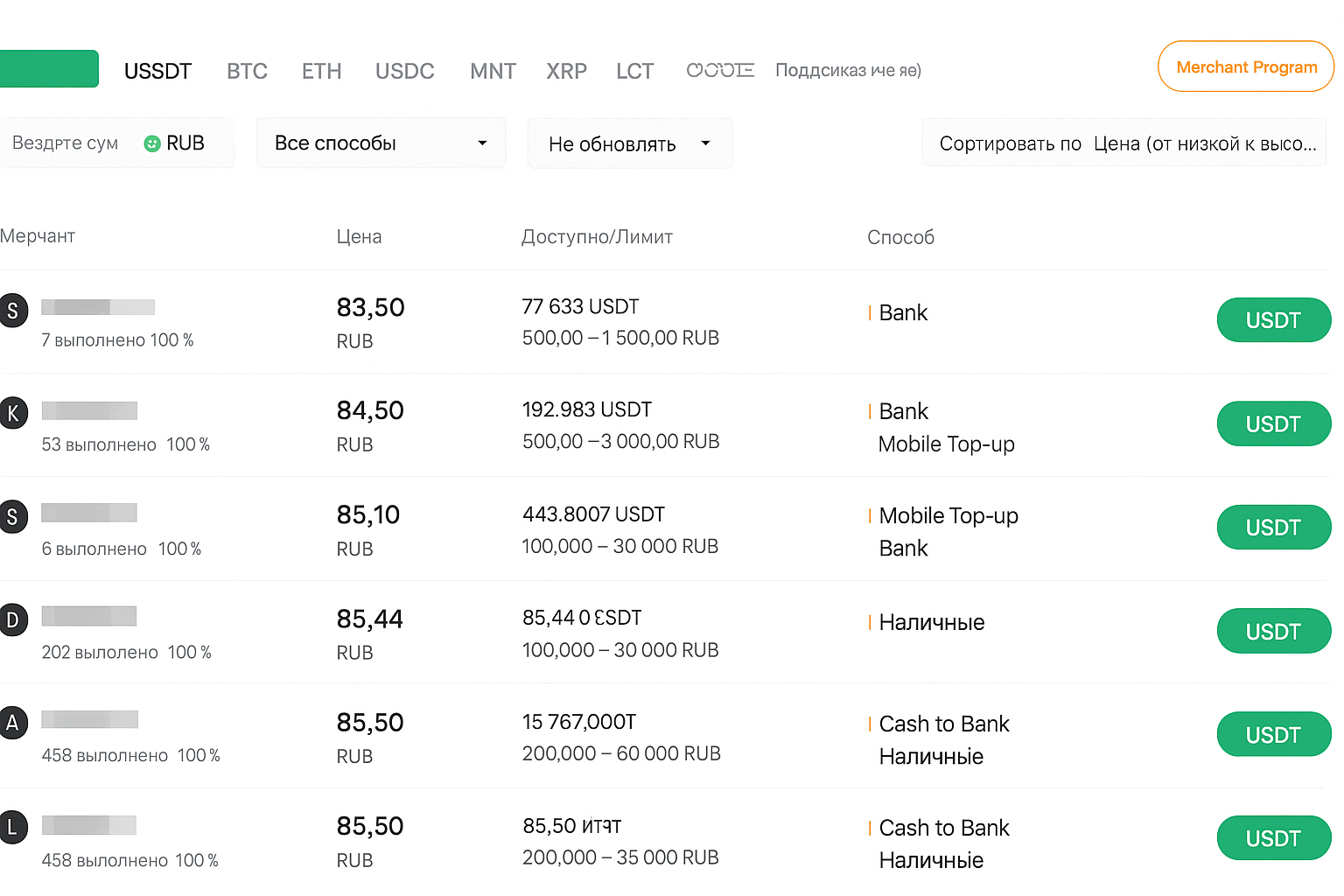Open the Сортировать по Цена sort dropdown
Image resolution: width=1344 pixels, height=896 pixels.
1124,143
